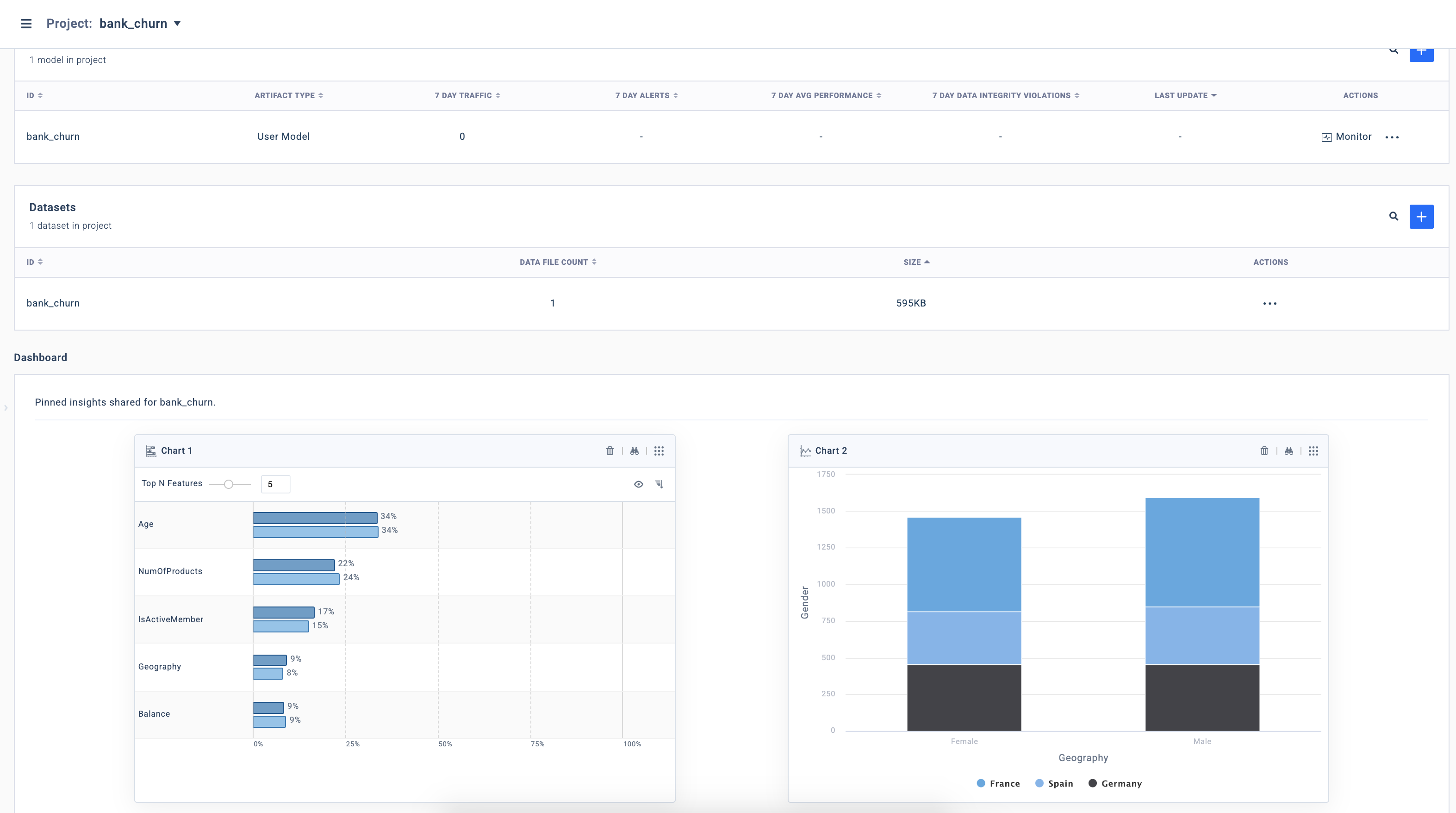Screen dimensions: 1456x813
Task: Click grid drag handle on Chart 2
Action: pyautogui.click(x=1313, y=450)
